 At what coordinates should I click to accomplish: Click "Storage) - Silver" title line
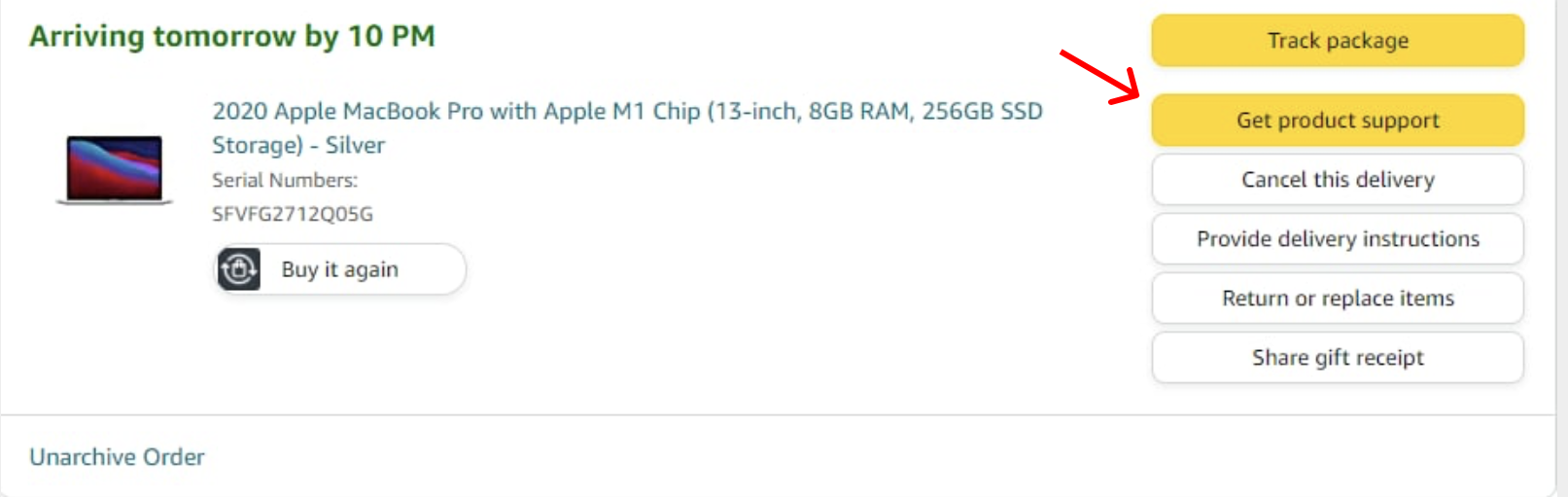pos(298,146)
